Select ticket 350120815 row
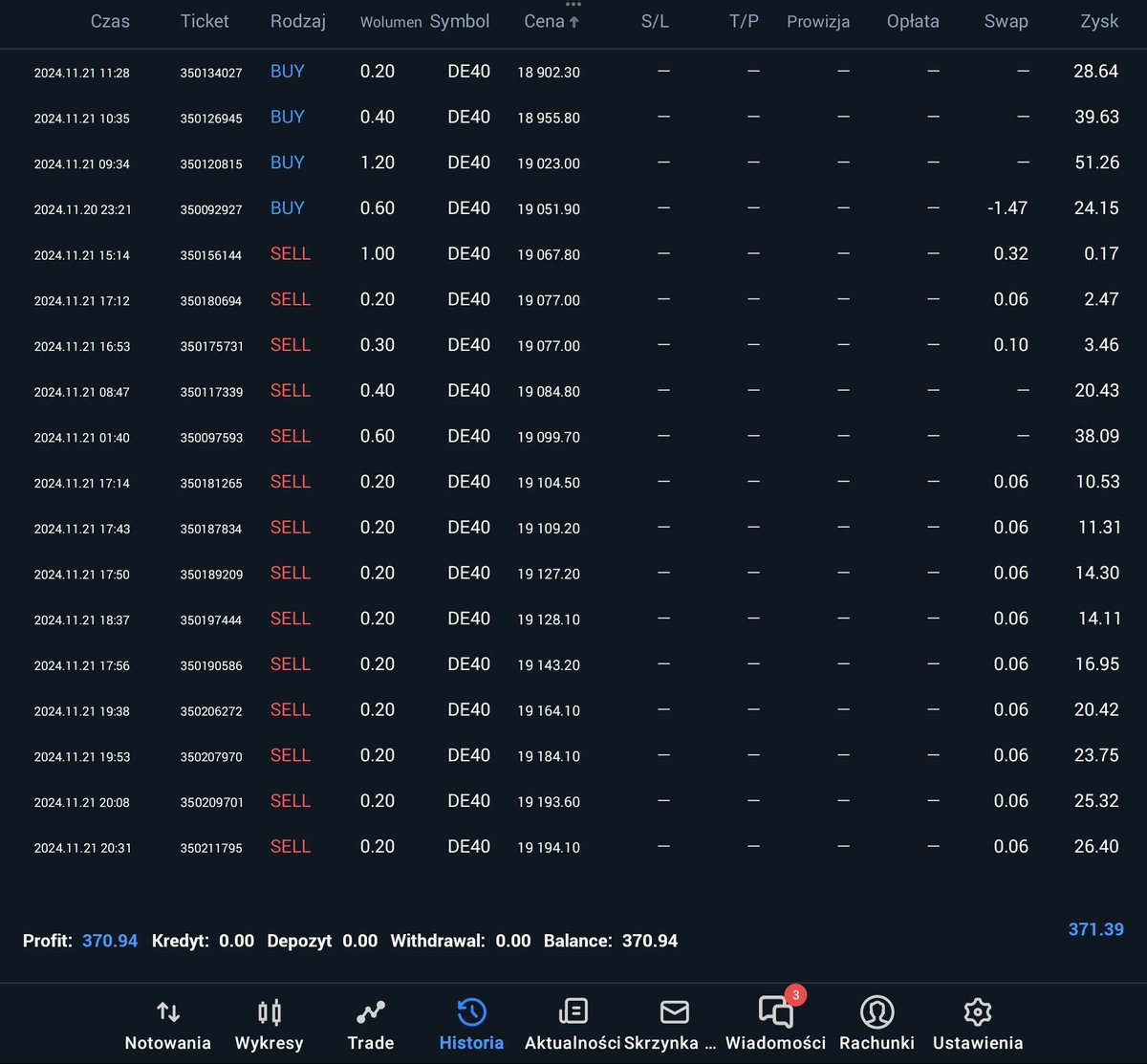Image resolution: width=1147 pixels, height=1064 pixels. click(573, 163)
